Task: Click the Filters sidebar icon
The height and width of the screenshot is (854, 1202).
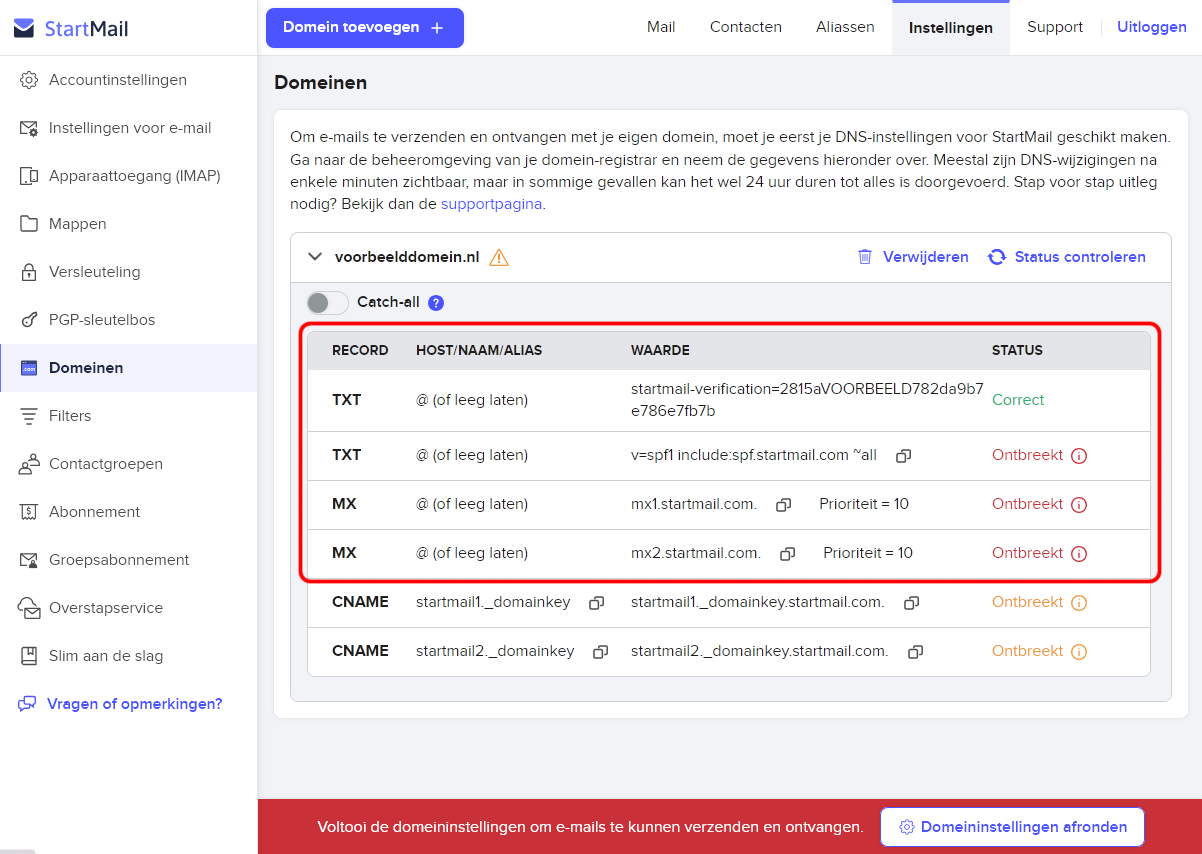Action: 29,416
